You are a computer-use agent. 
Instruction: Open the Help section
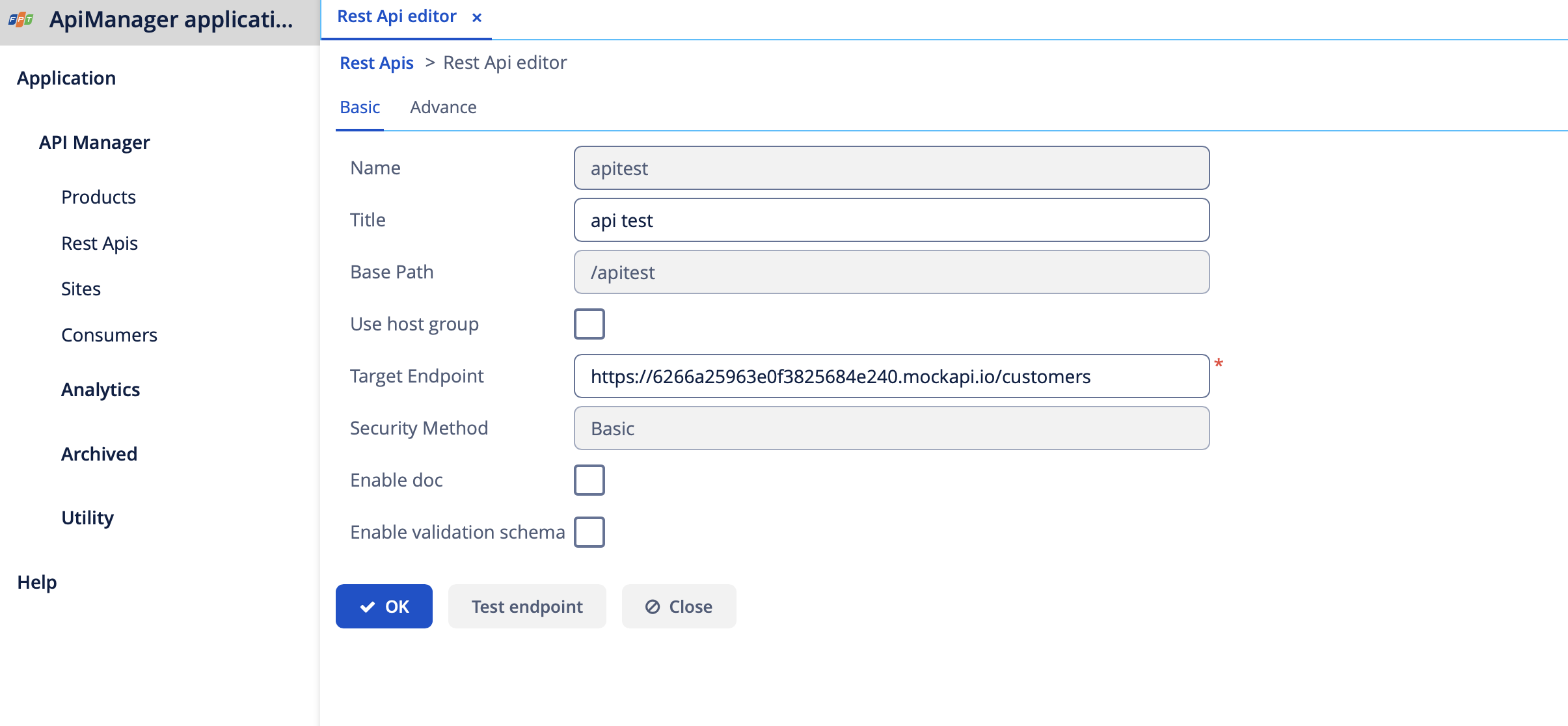pos(37,582)
